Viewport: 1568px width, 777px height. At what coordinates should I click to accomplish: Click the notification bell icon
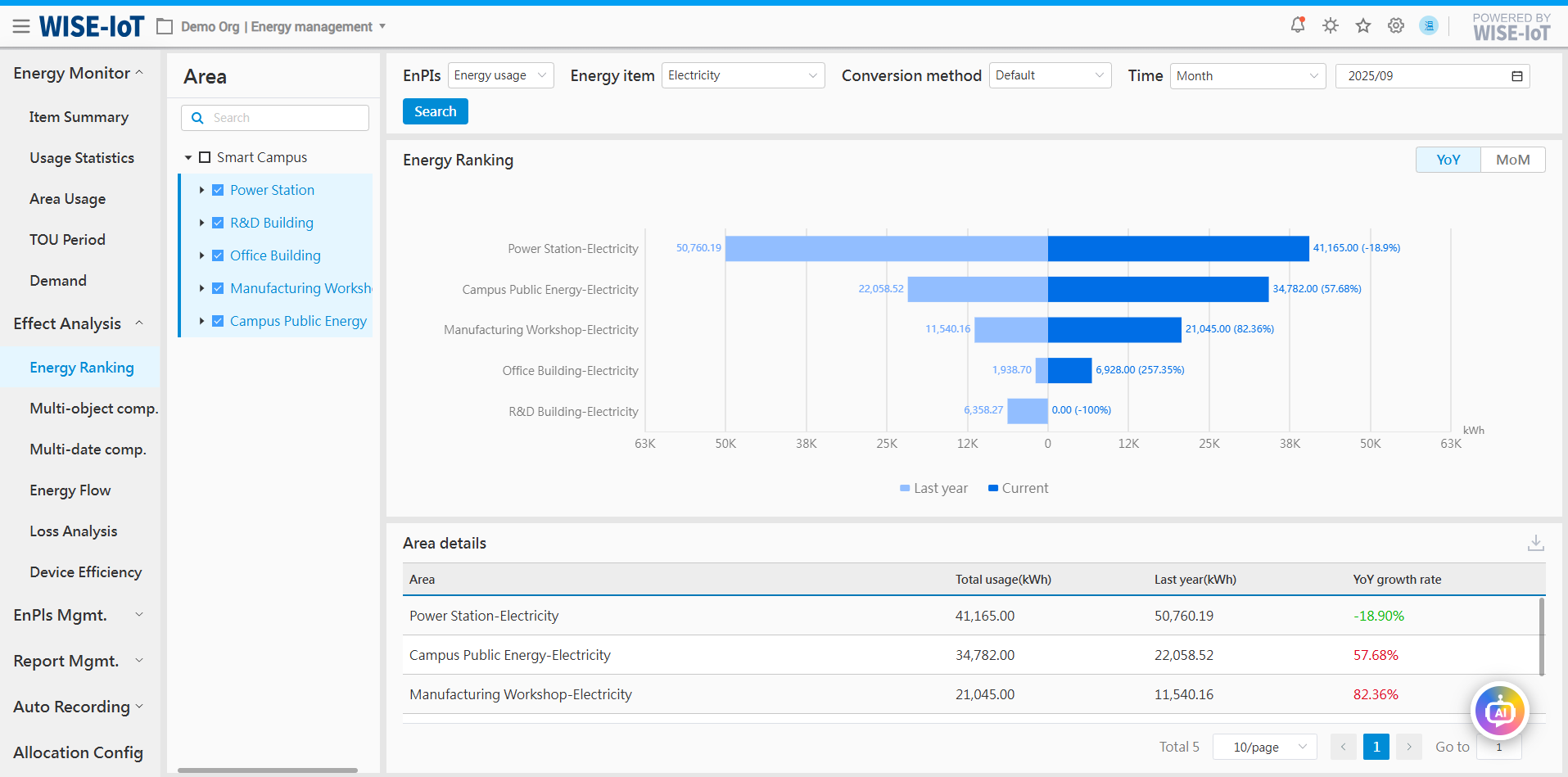pyautogui.click(x=1298, y=25)
